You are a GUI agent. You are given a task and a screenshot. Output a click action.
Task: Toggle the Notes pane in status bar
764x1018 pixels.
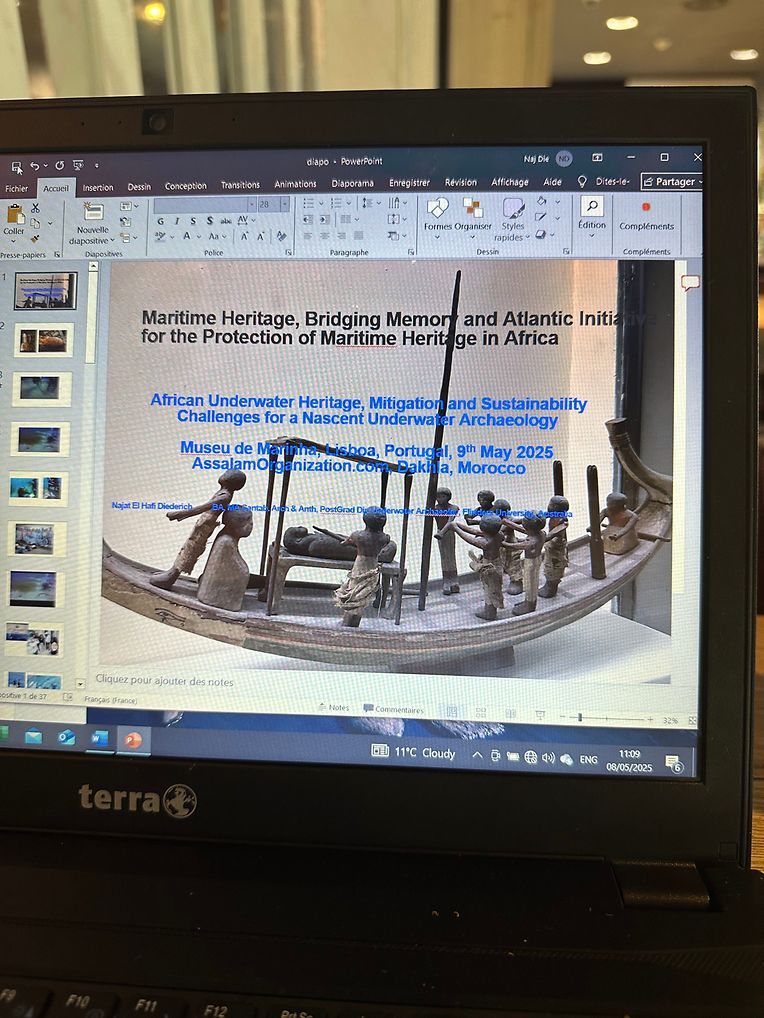click(x=334, y=708)
